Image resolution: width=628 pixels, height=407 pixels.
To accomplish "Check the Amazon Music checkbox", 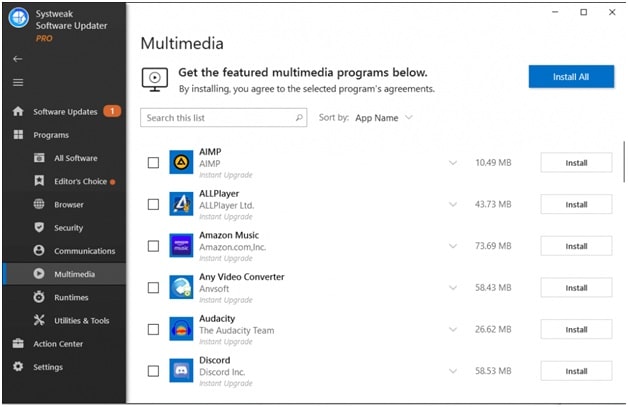I will (153, 246).
